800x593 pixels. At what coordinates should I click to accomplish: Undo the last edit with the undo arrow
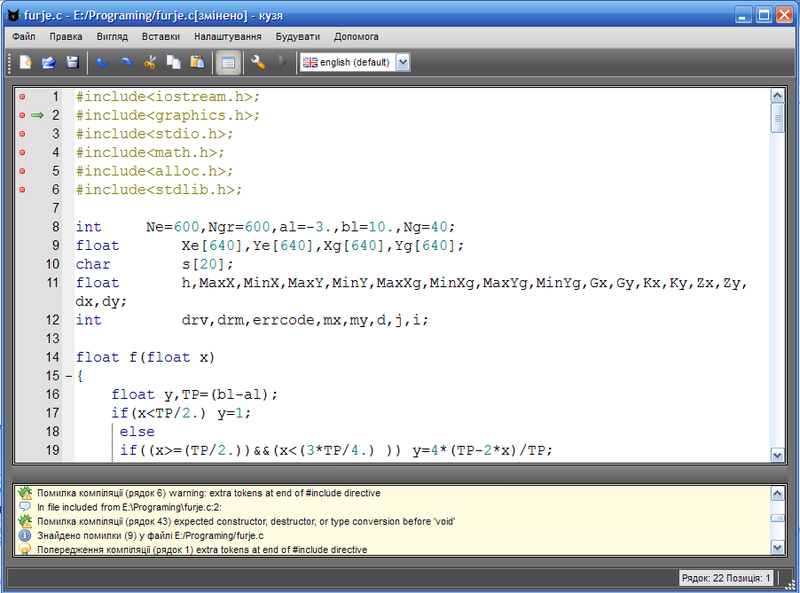[103, 63]
